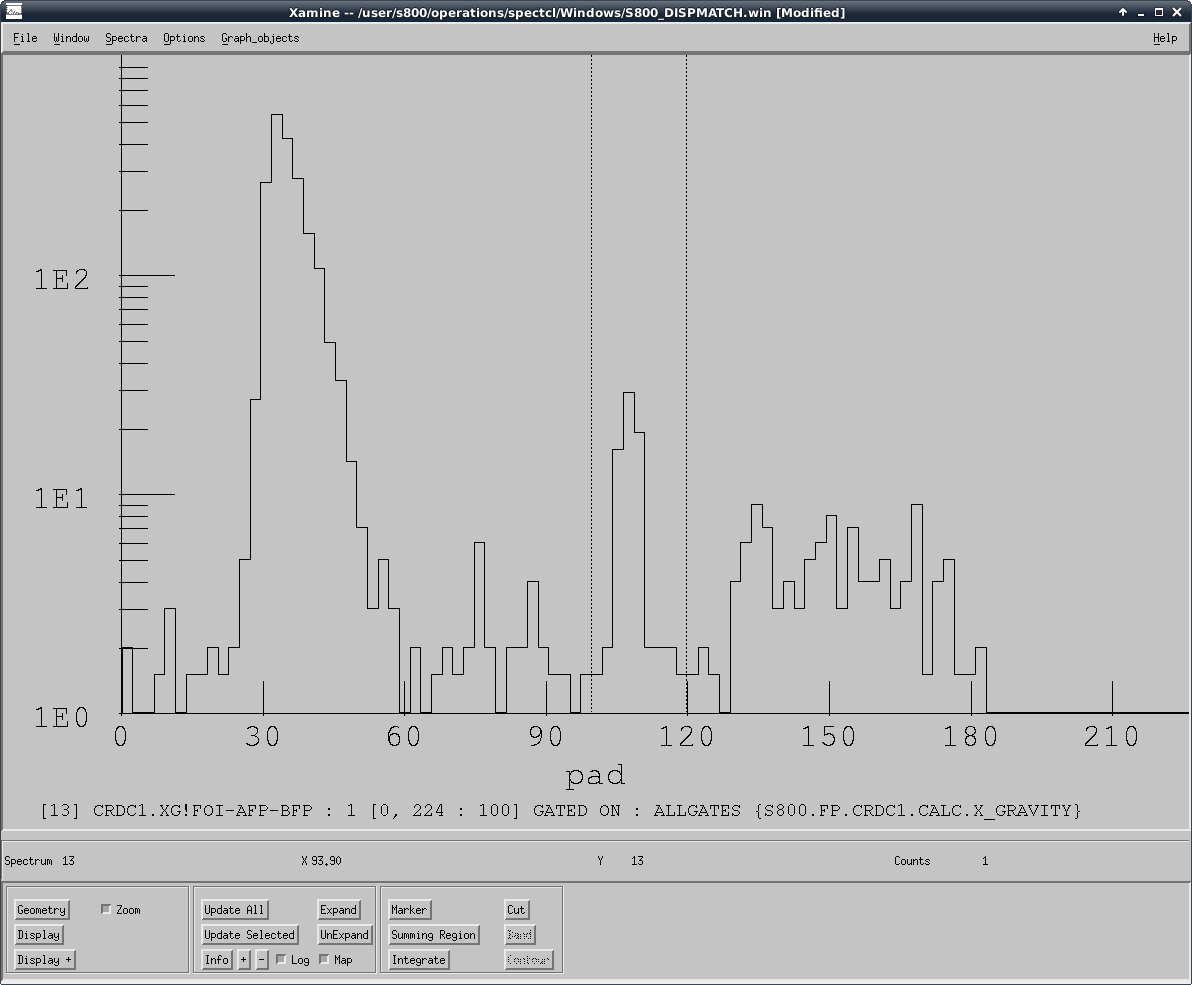This screenshot has width=1192, height=985.
Task: Expand the Graph_objects menu
Action: (x=260, y=38)
